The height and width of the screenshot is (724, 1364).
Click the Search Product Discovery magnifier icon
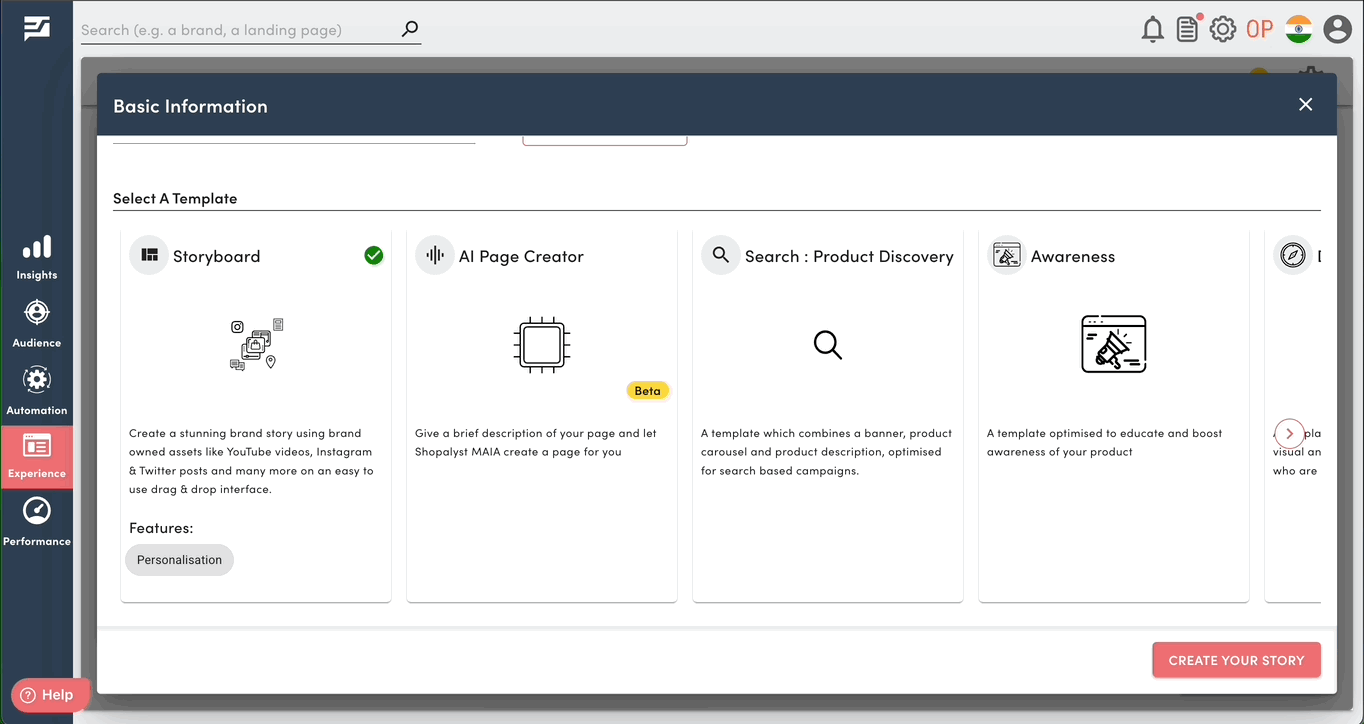[x=721, y=255]
